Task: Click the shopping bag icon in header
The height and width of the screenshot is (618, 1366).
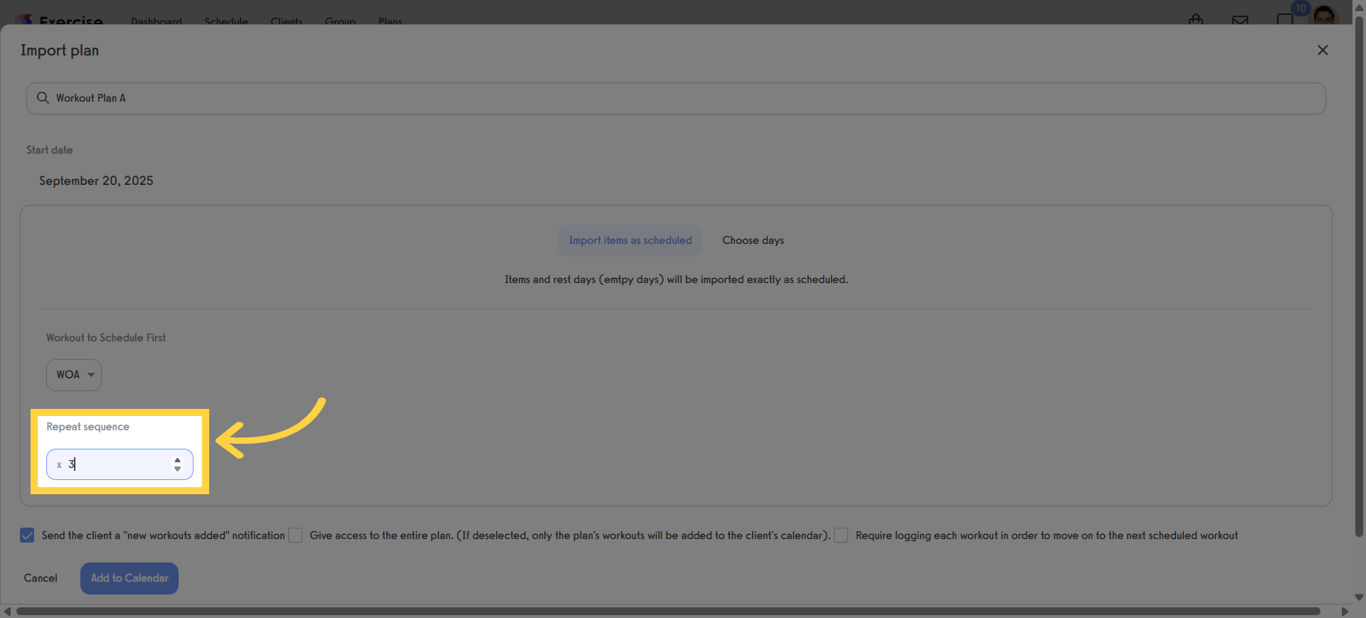Action: (x=1196, y=19)
